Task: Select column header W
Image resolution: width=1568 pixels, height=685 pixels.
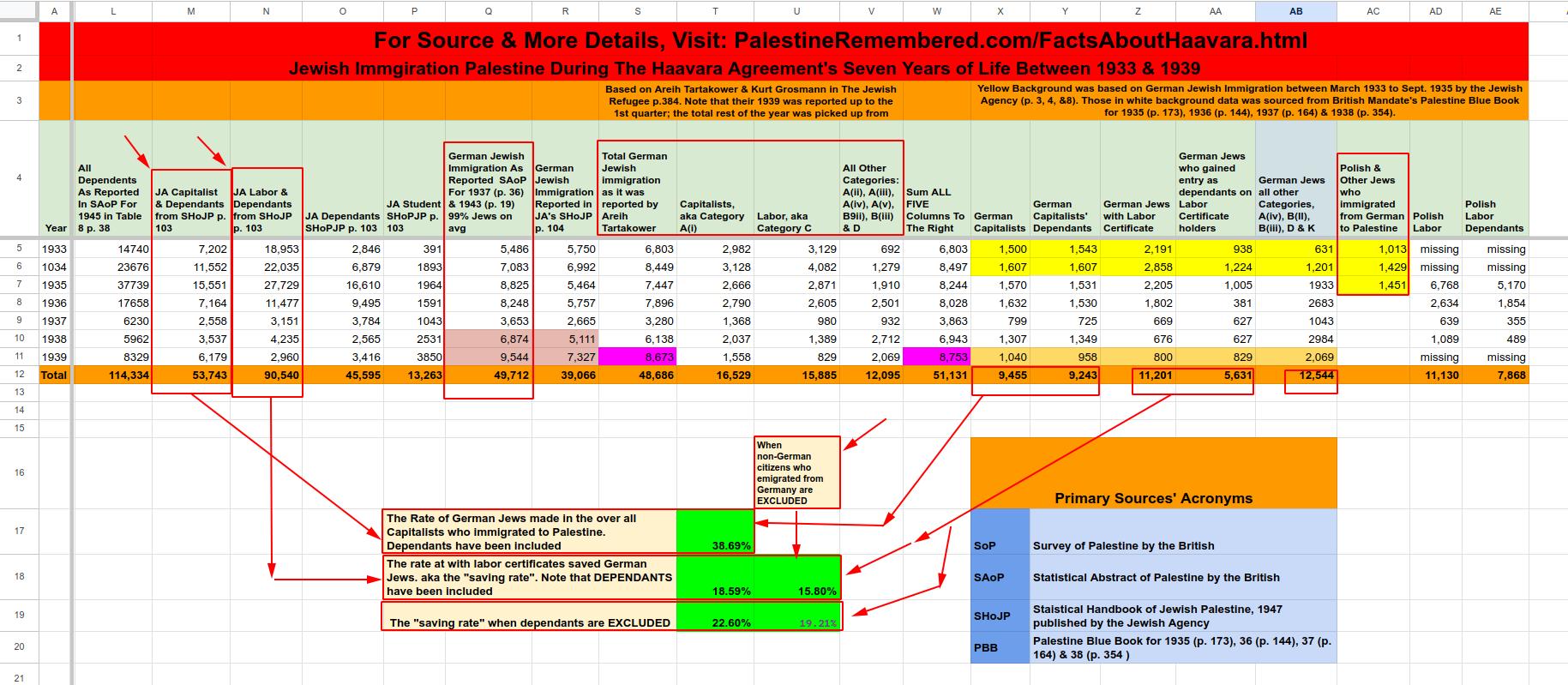Action: [936, 11]
